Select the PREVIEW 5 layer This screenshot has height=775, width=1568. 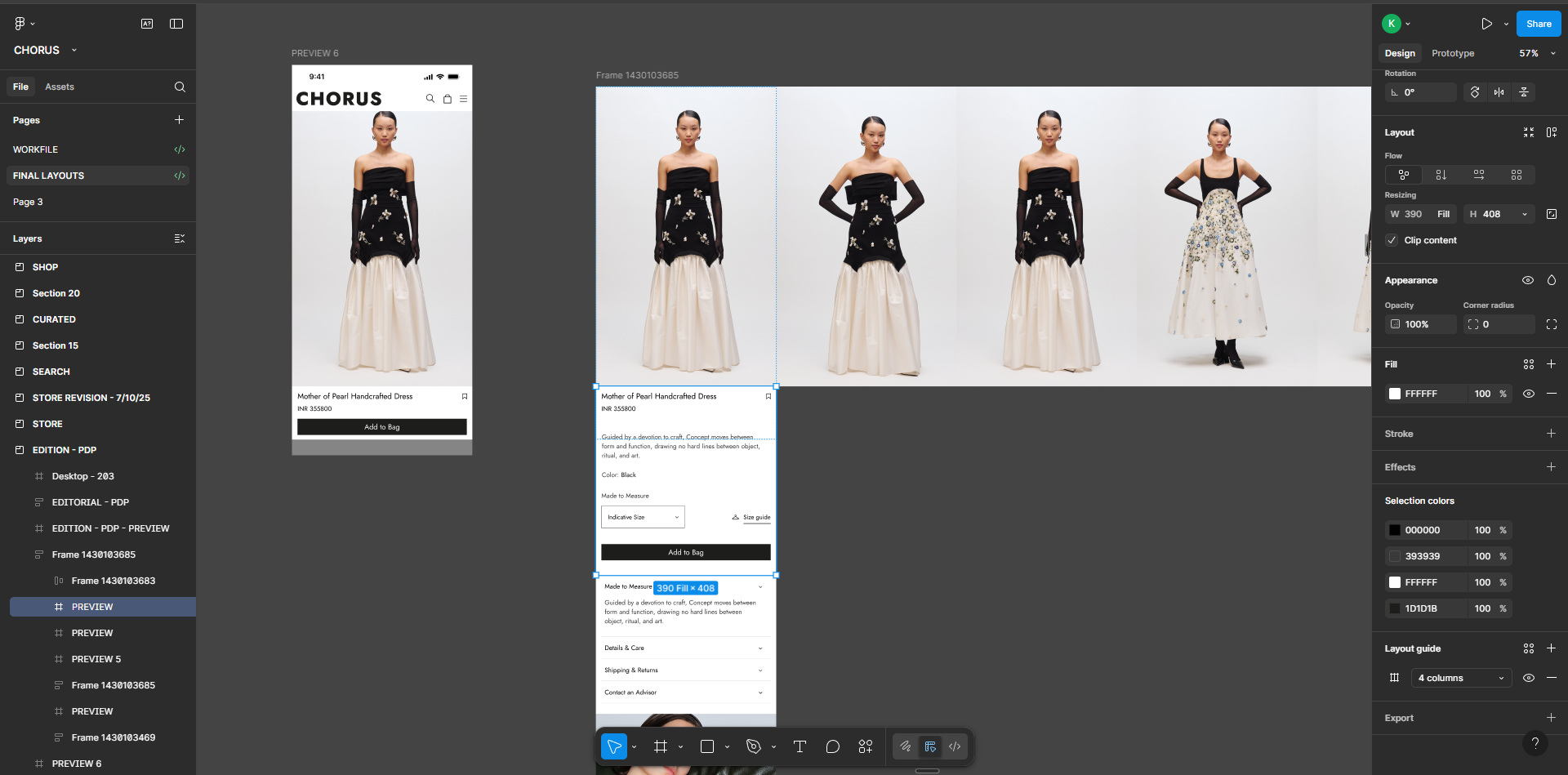[96, 659]
